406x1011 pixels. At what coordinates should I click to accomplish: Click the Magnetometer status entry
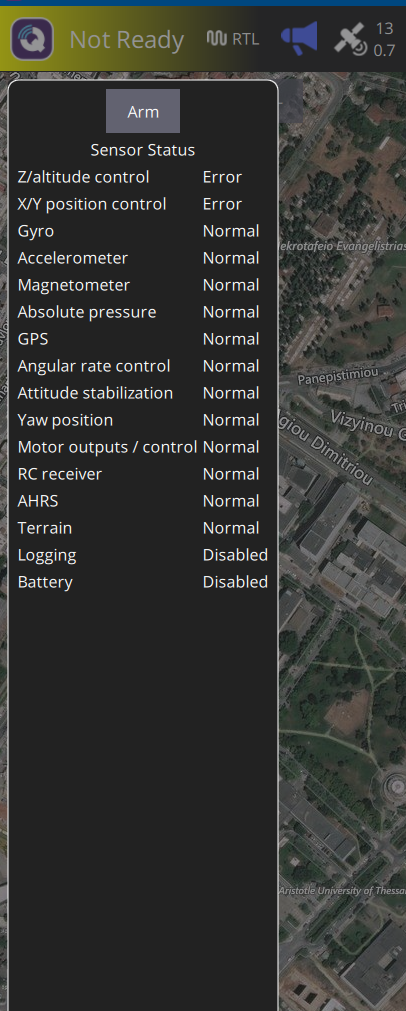click(142, 285)
